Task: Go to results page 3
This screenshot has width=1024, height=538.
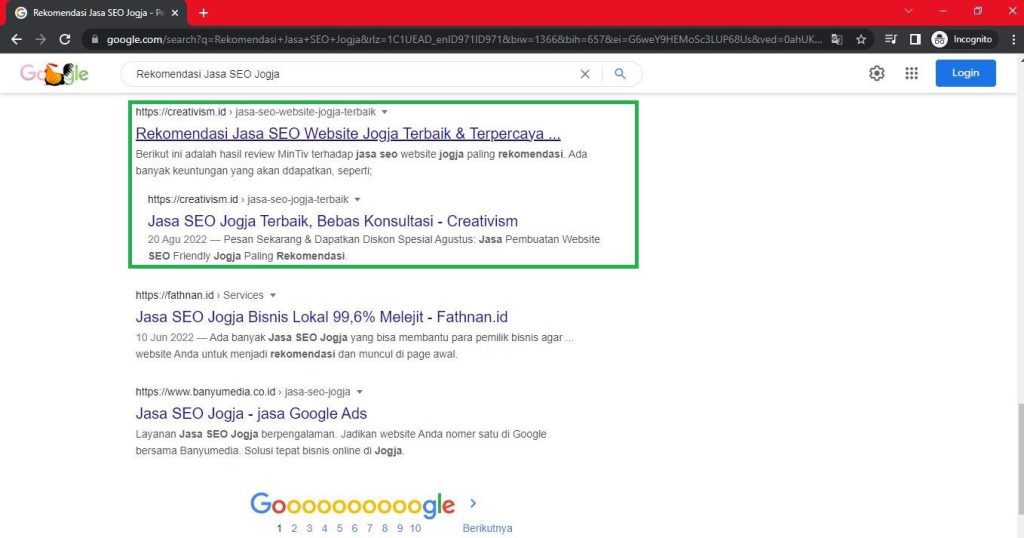Action: click(x=309, y=528)
